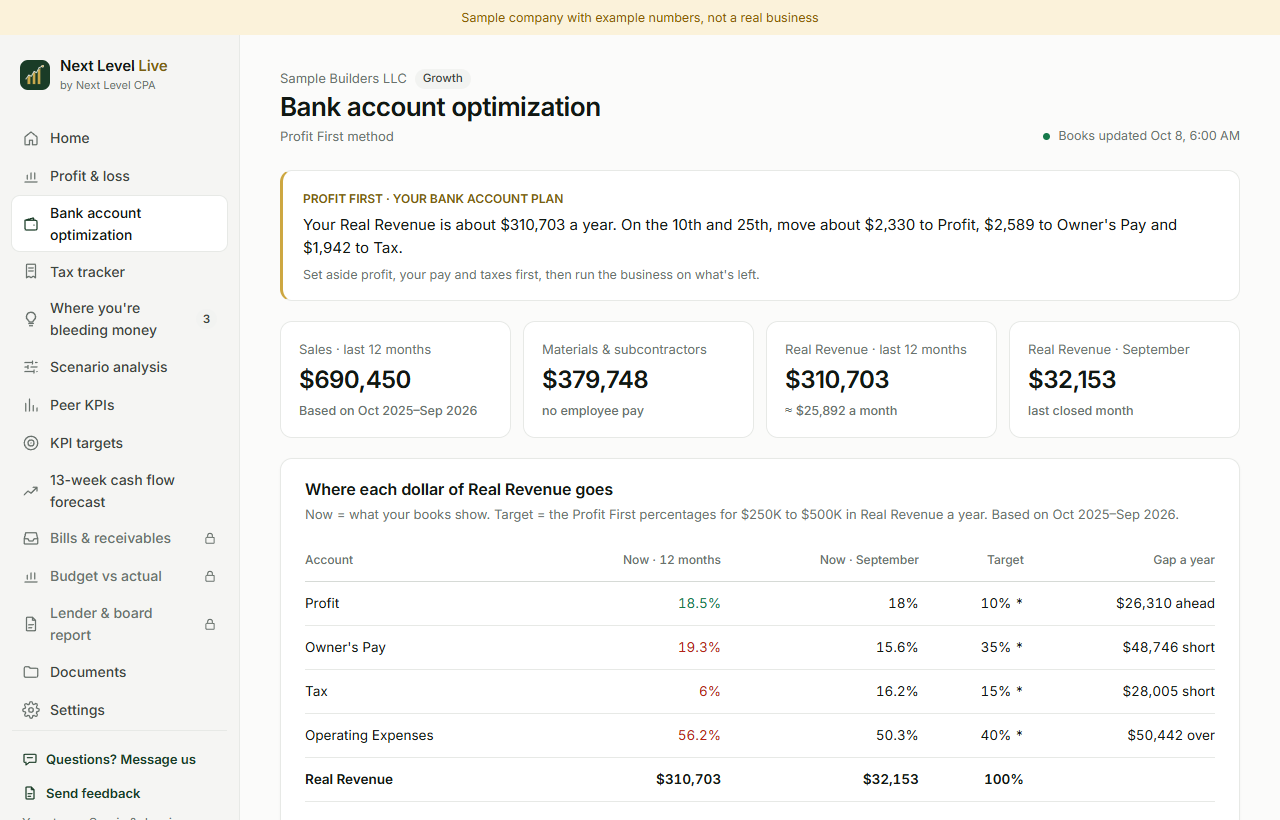The width and height of the screenshot is (1280, 820).
Task: Click the Settings gear icon
Action: tap(31, 710)
